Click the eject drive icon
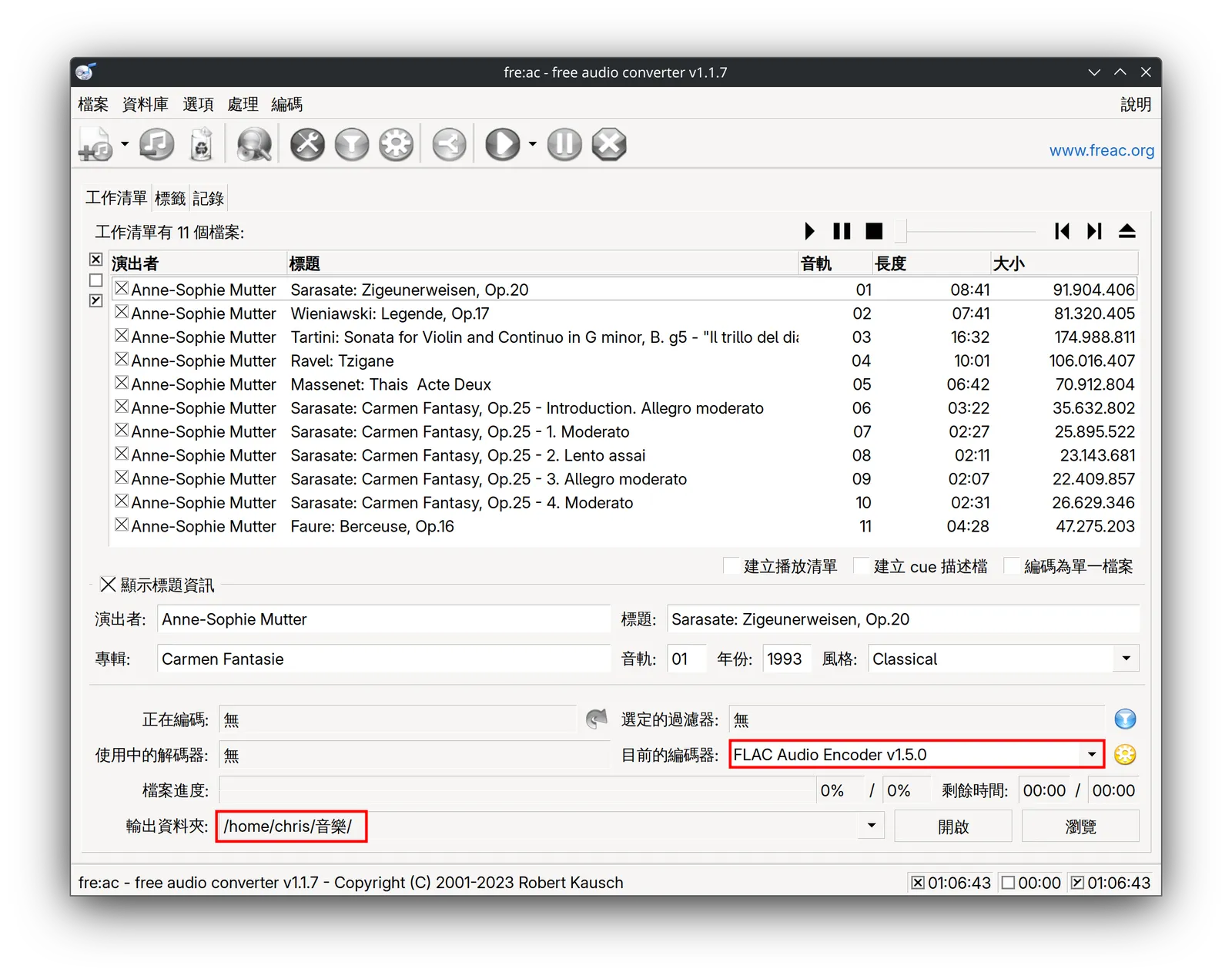Image resolution: width=1232 pixels, height=979 pixels. (x=1127, y=231)
